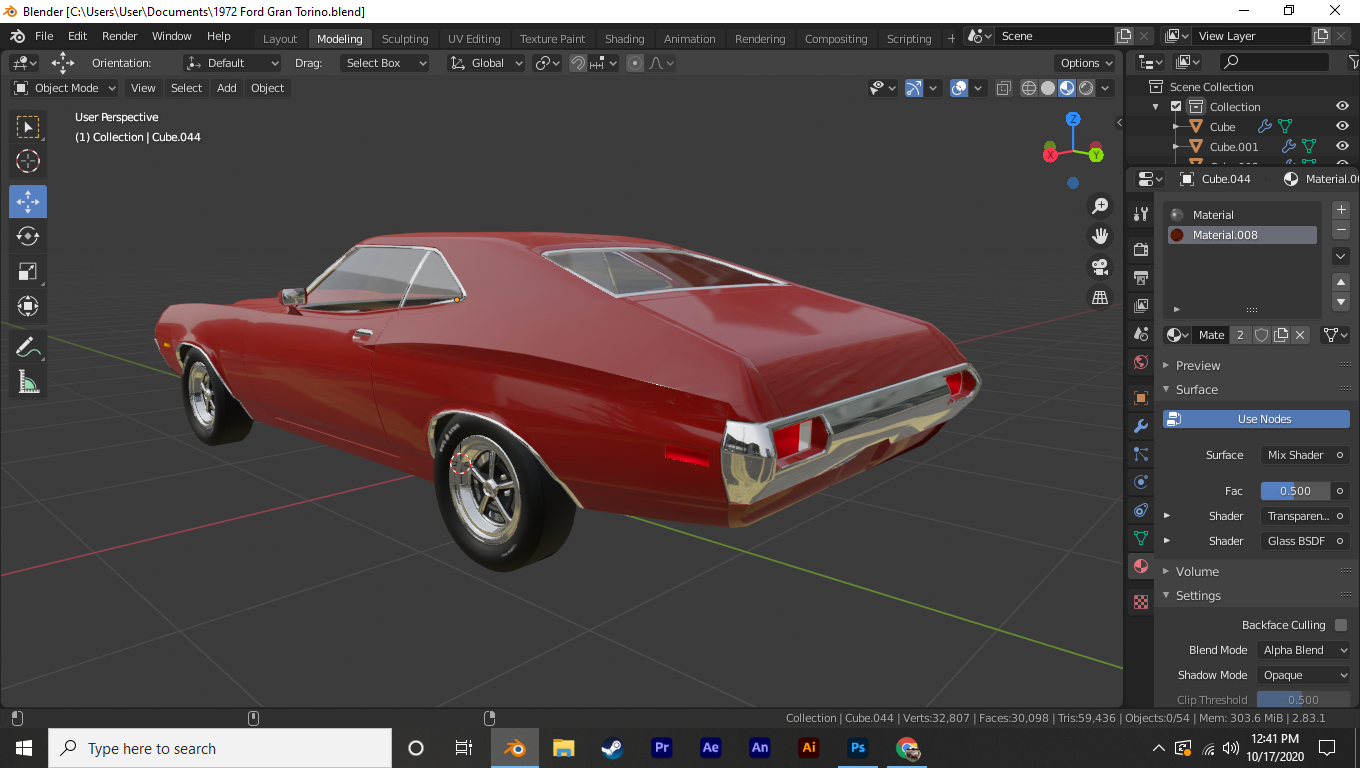Image resolution: width=1360 pixels, height=768 pixels.
Task: Open the Object Mode dropdown
Action: click(x=65, y=88)
